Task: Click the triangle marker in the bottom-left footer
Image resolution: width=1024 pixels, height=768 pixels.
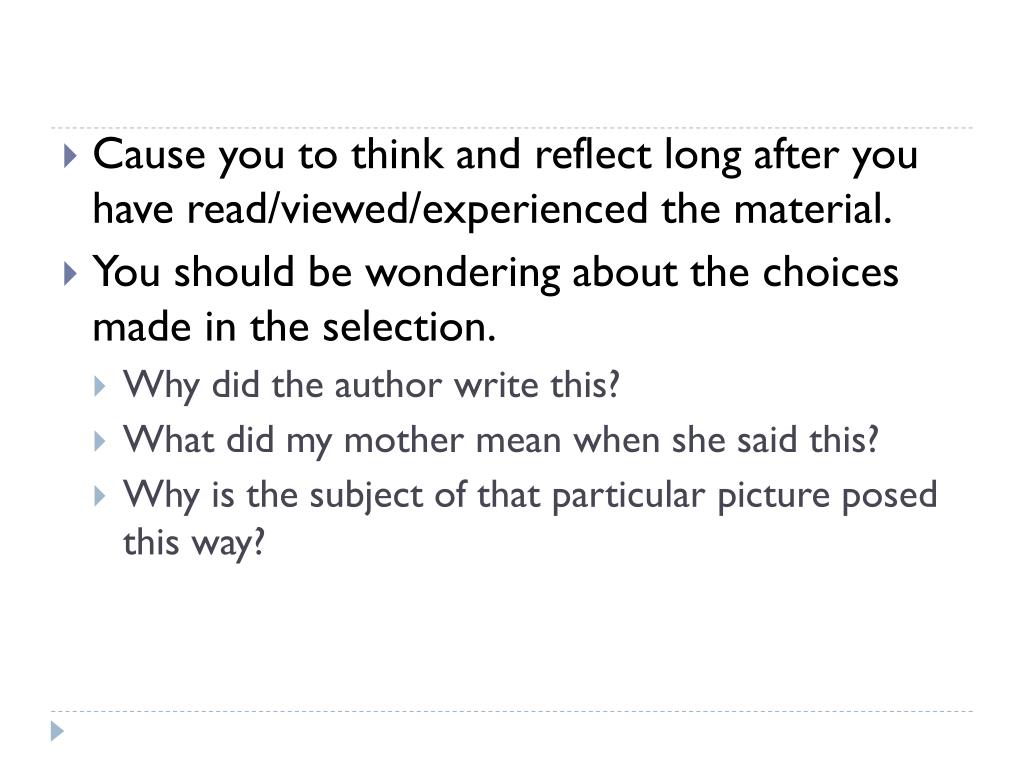Action: click(57, 731)
